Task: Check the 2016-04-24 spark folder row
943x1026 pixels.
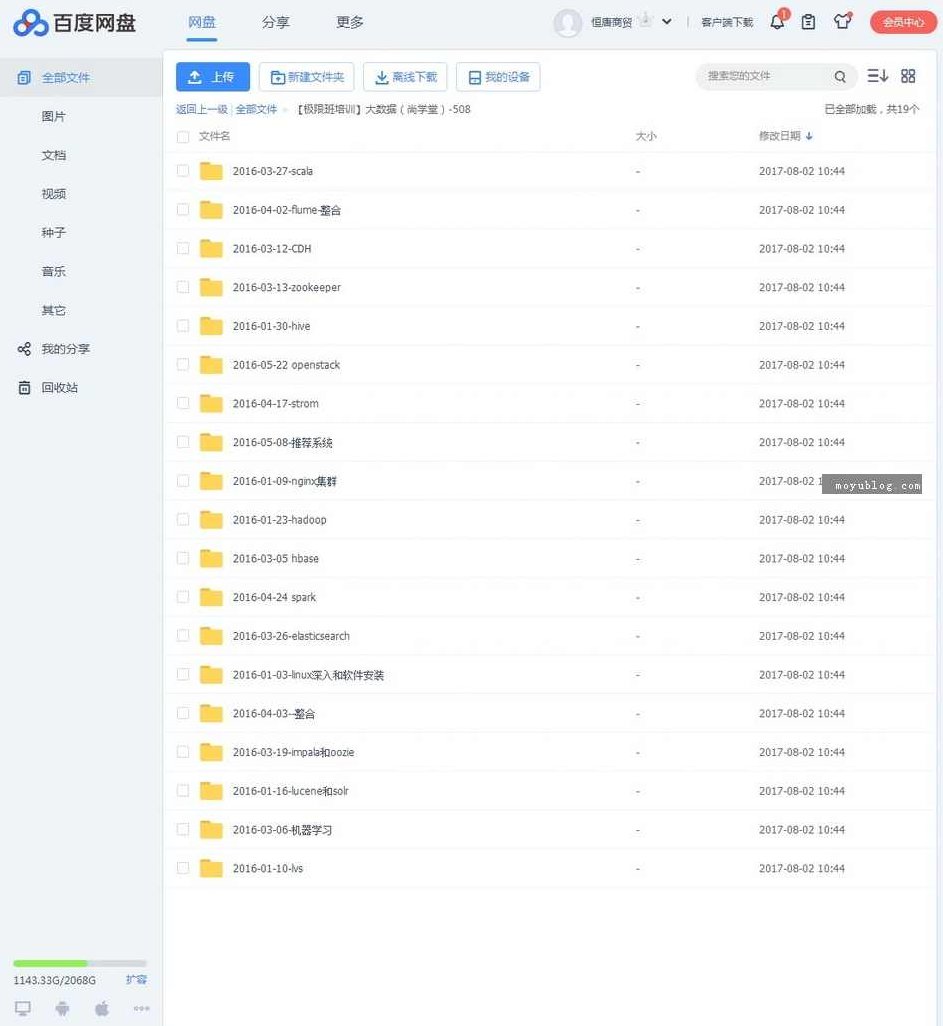Action: [x=182, y=596]
